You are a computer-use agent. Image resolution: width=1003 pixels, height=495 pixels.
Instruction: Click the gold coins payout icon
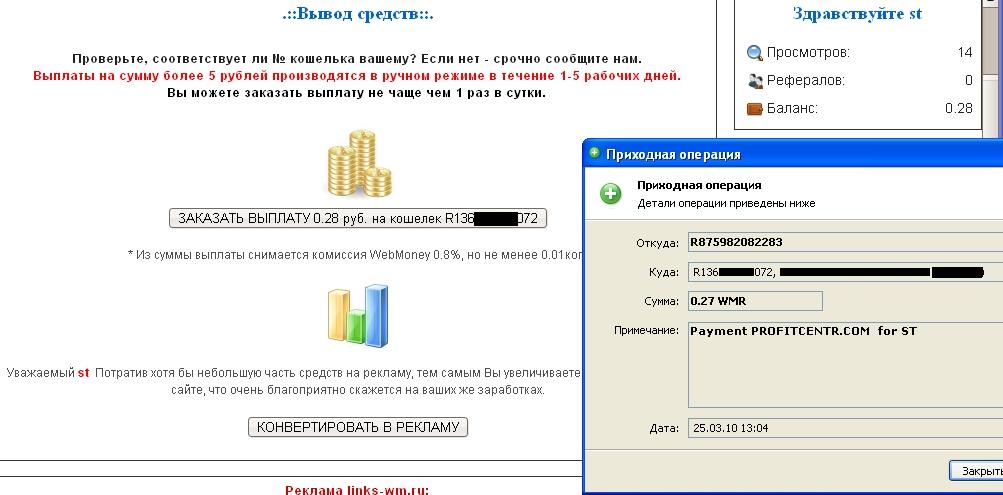click(359, 167)
